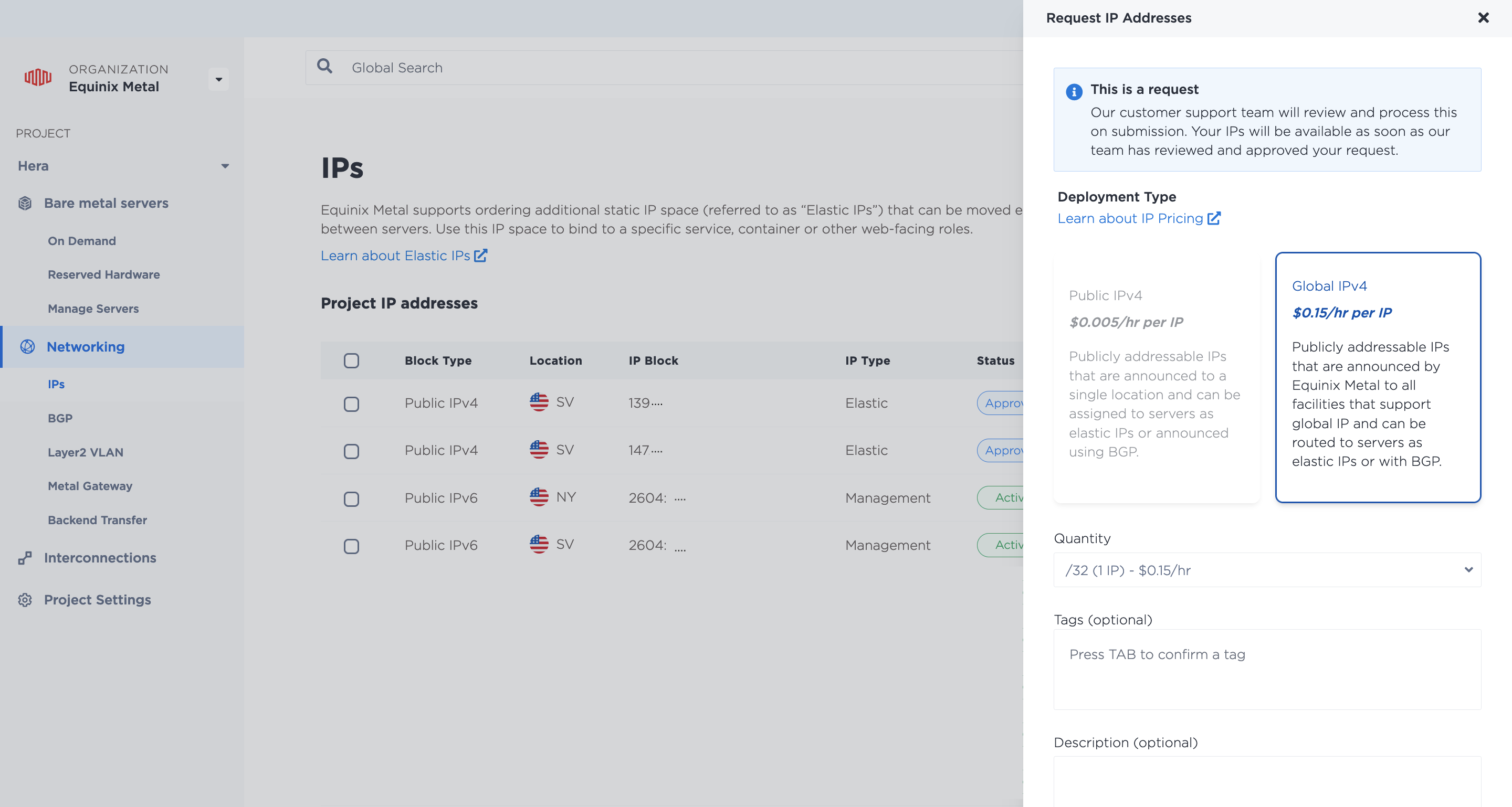Click the Block Type column header

click(438, 360)
